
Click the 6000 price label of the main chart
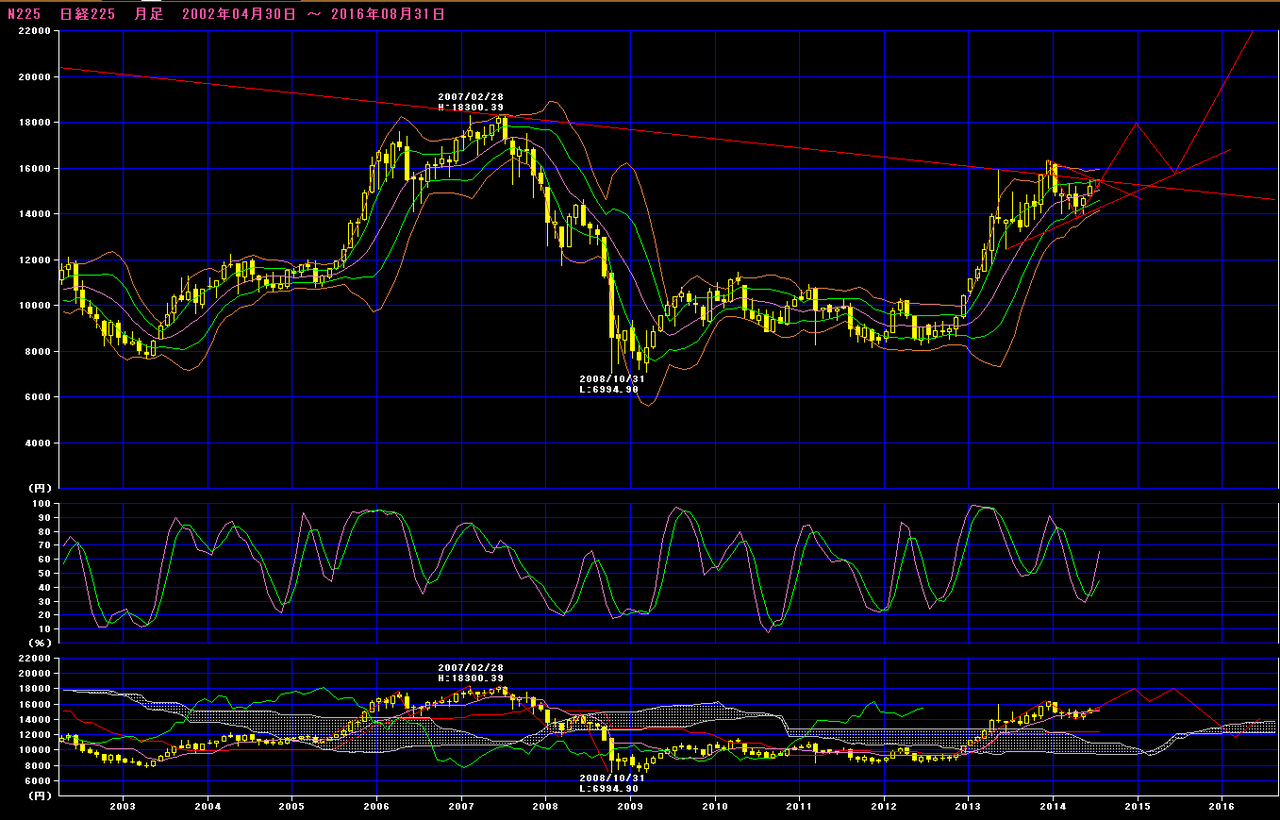[36, 397]
